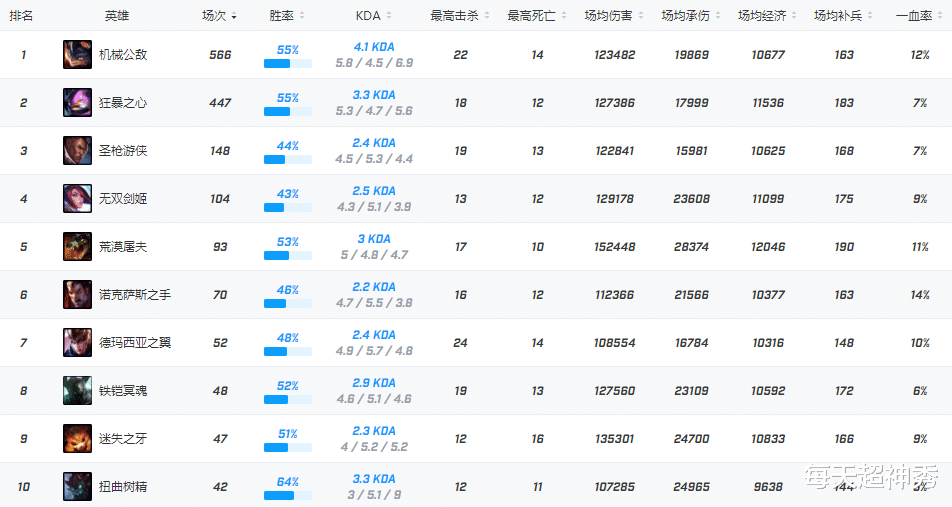Screen dimensions: 952x507
Task: Open the 诺克萨斯之手 hero portrait
Action: point(77,294)
